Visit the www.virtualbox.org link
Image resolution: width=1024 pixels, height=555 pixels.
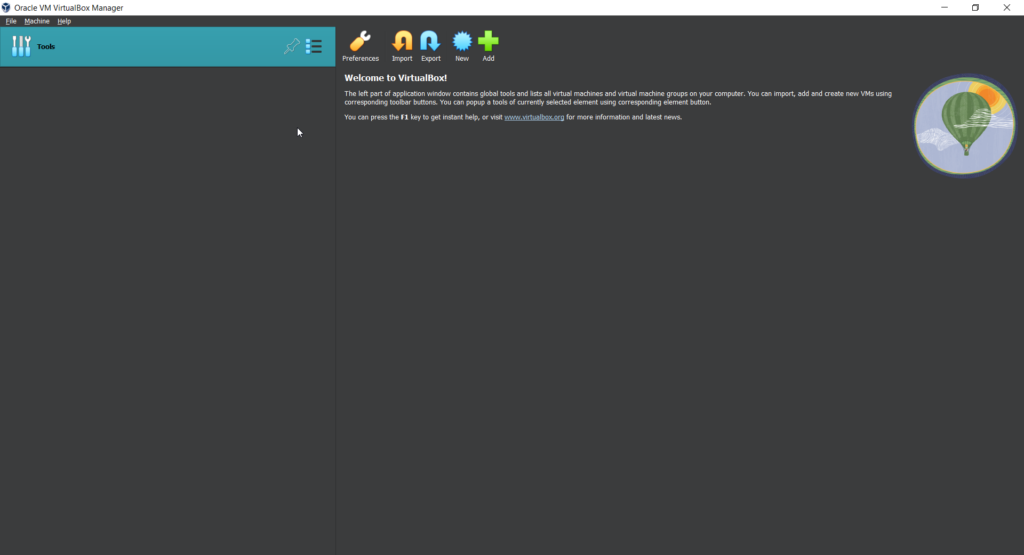(534, 118)
